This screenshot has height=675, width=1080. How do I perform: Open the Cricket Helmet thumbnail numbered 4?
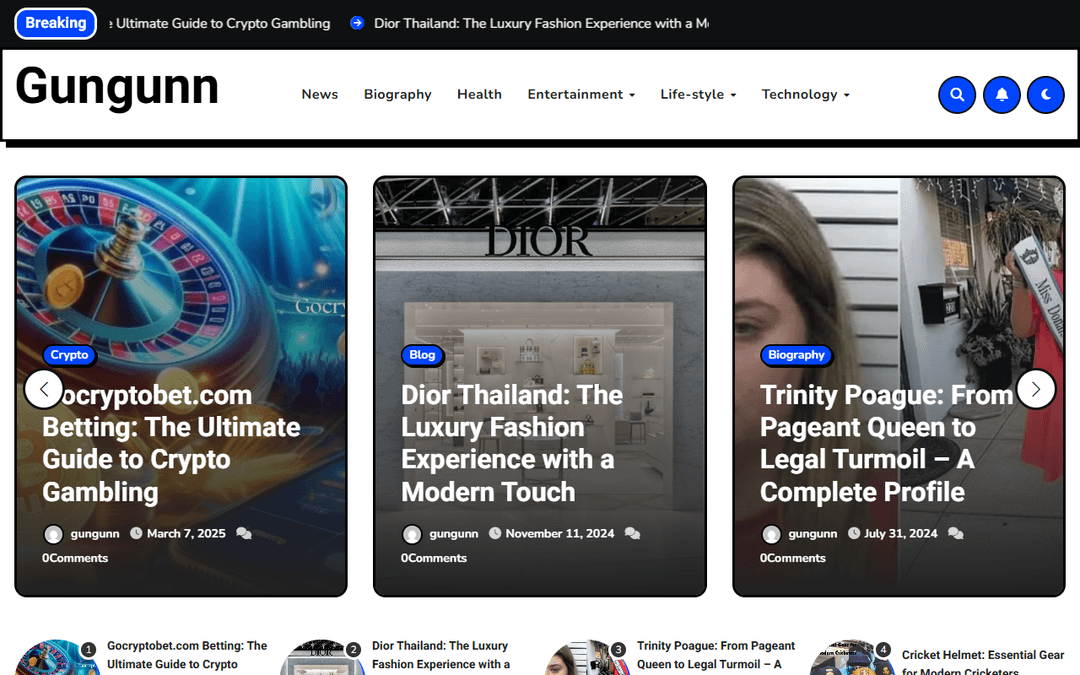tap(851, 657)
